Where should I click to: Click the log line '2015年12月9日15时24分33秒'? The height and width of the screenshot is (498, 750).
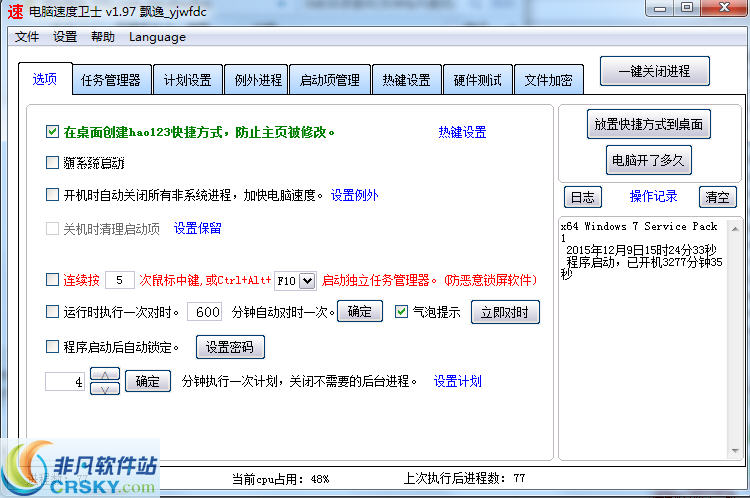point(641,250)
